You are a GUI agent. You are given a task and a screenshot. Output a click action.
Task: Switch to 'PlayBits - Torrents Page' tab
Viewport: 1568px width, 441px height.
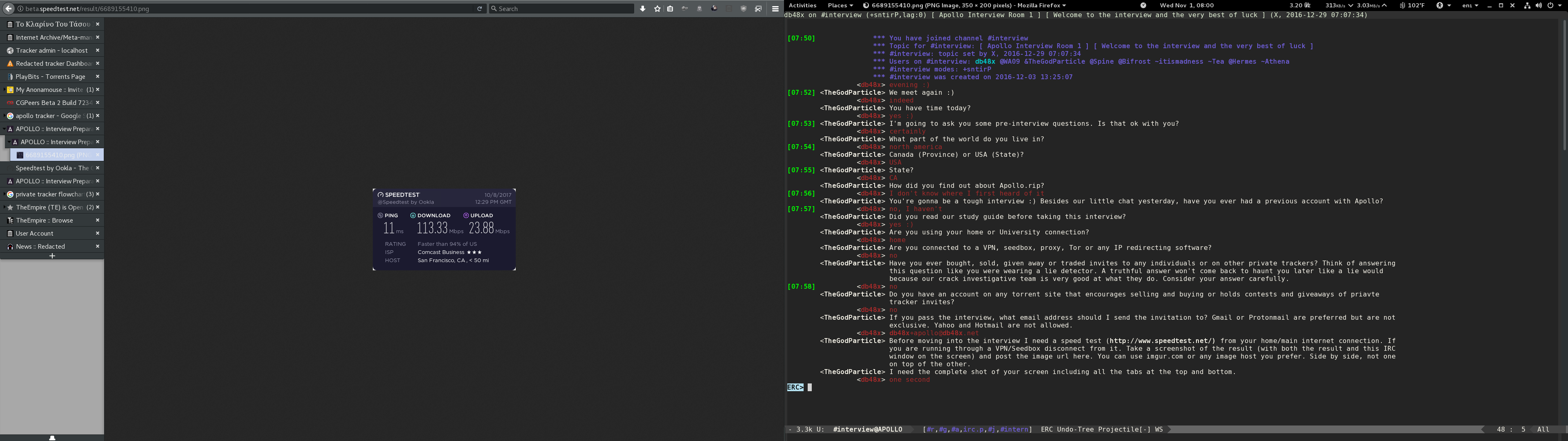coord(52,76)
